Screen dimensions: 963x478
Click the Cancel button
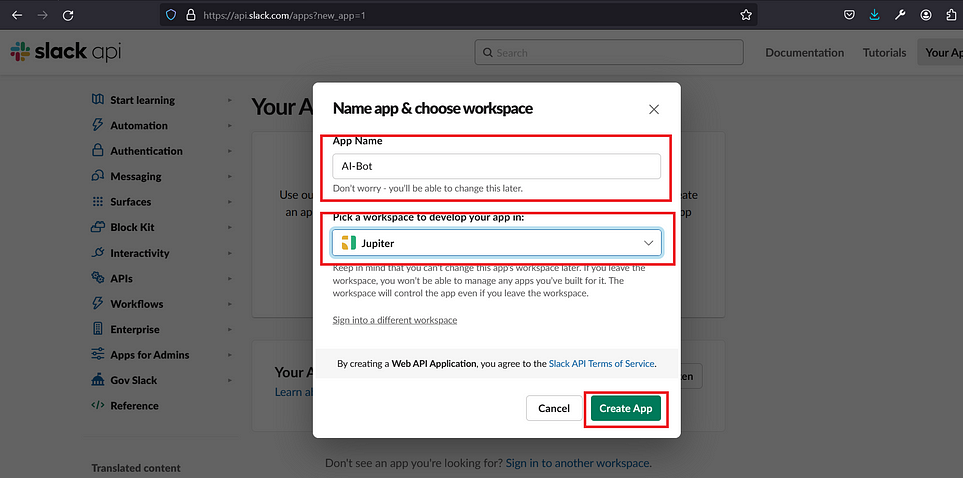(x=554, y=408)
